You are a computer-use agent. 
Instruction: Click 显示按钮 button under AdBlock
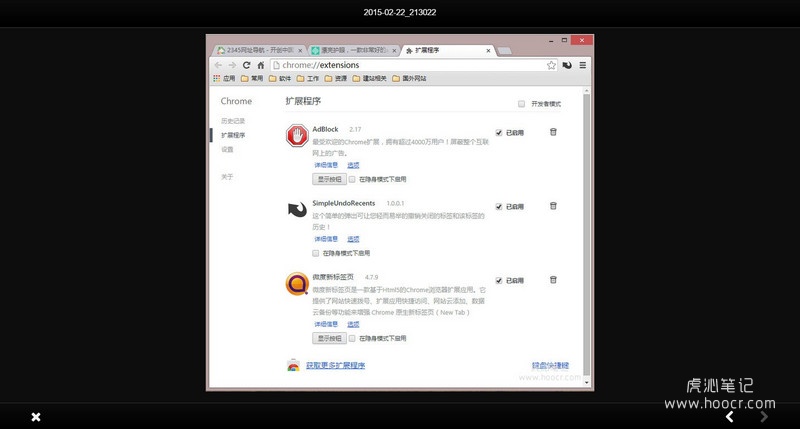click(x=329, y=179)
